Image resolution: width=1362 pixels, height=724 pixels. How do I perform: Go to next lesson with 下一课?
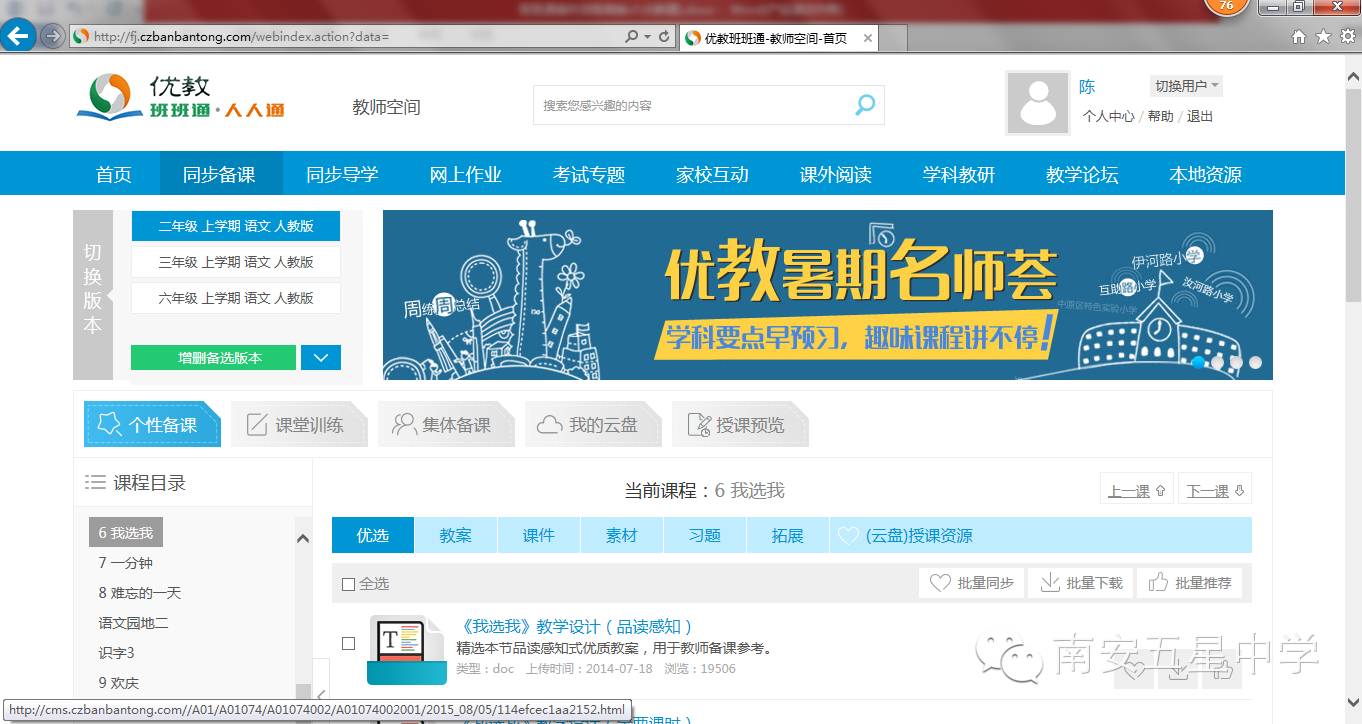click(x=1214, y=490)
